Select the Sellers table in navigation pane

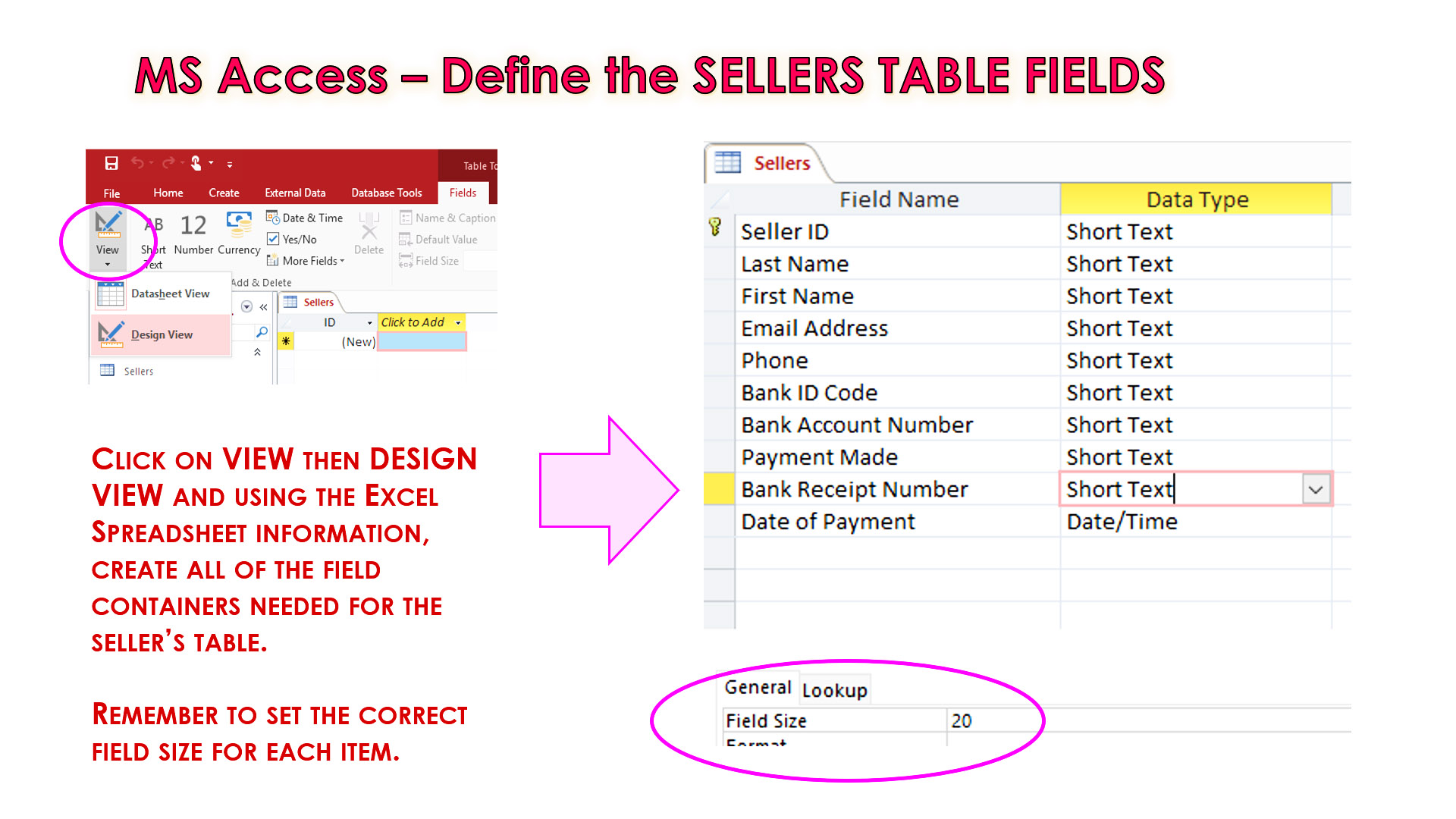pyautogui.click(x=137, y=370)
